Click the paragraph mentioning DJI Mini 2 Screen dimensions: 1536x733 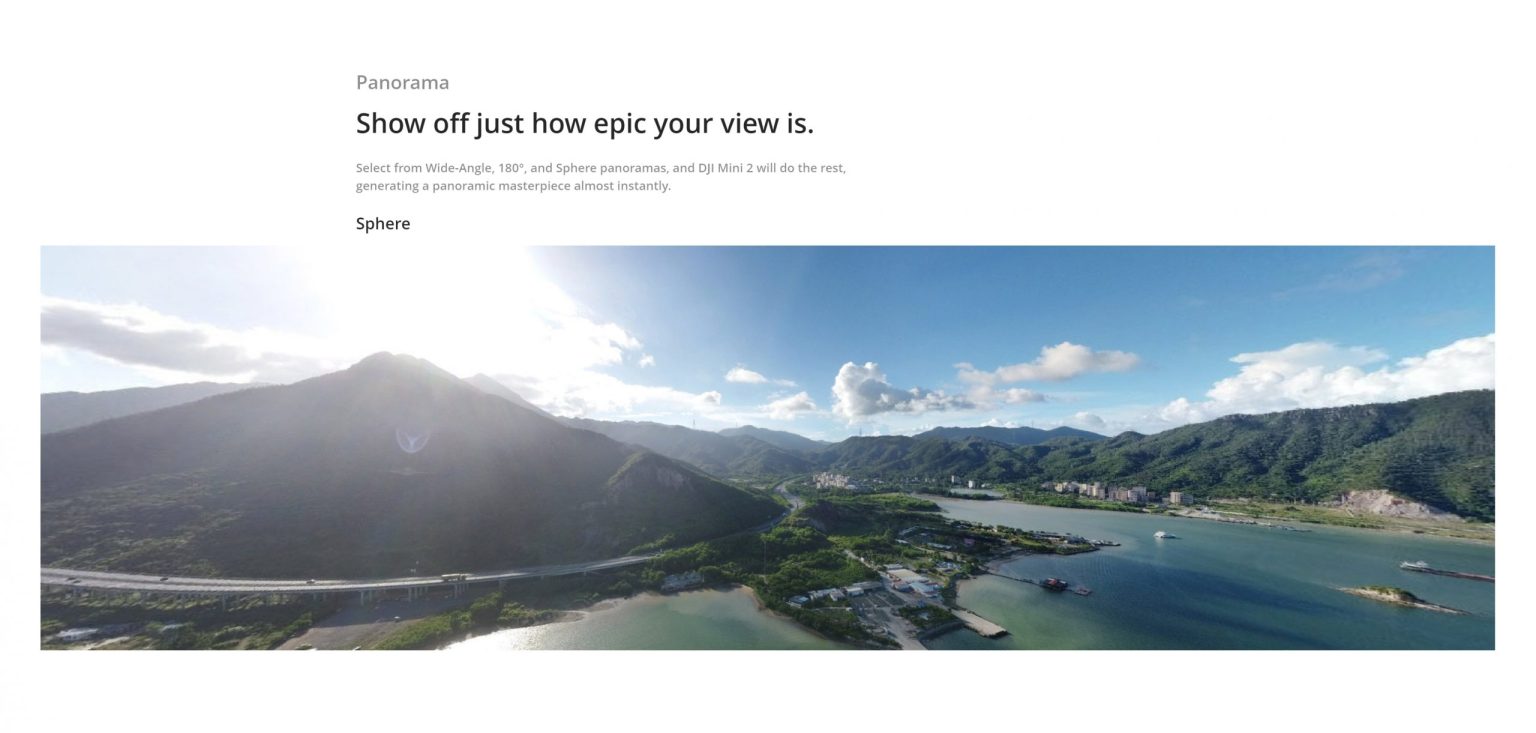[601, 177]
